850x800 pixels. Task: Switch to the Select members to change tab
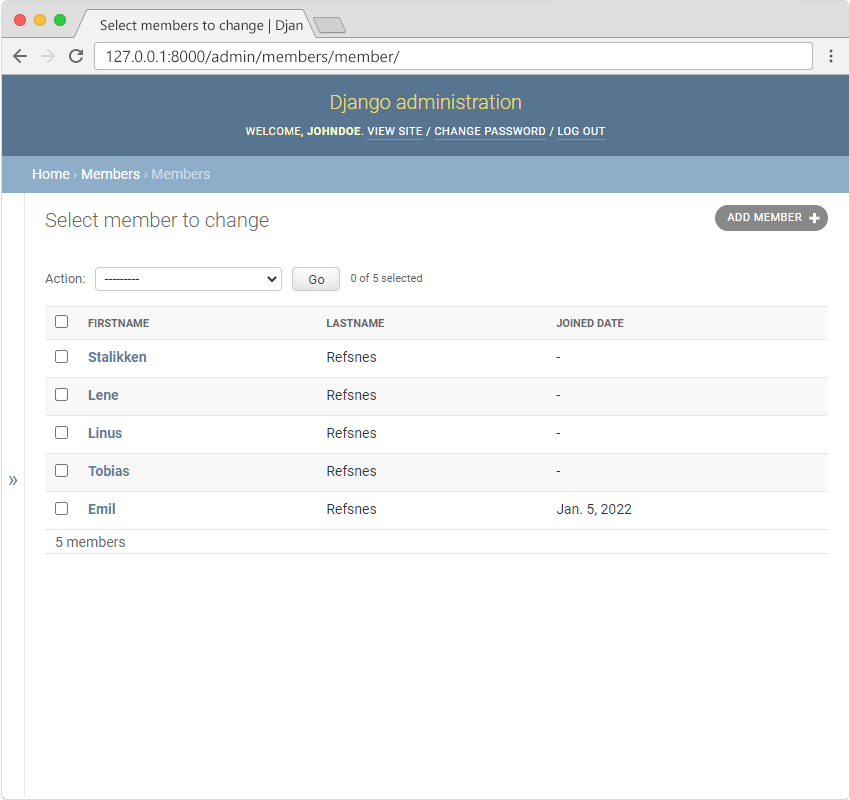pyautogui.click(x=196, y=25)
